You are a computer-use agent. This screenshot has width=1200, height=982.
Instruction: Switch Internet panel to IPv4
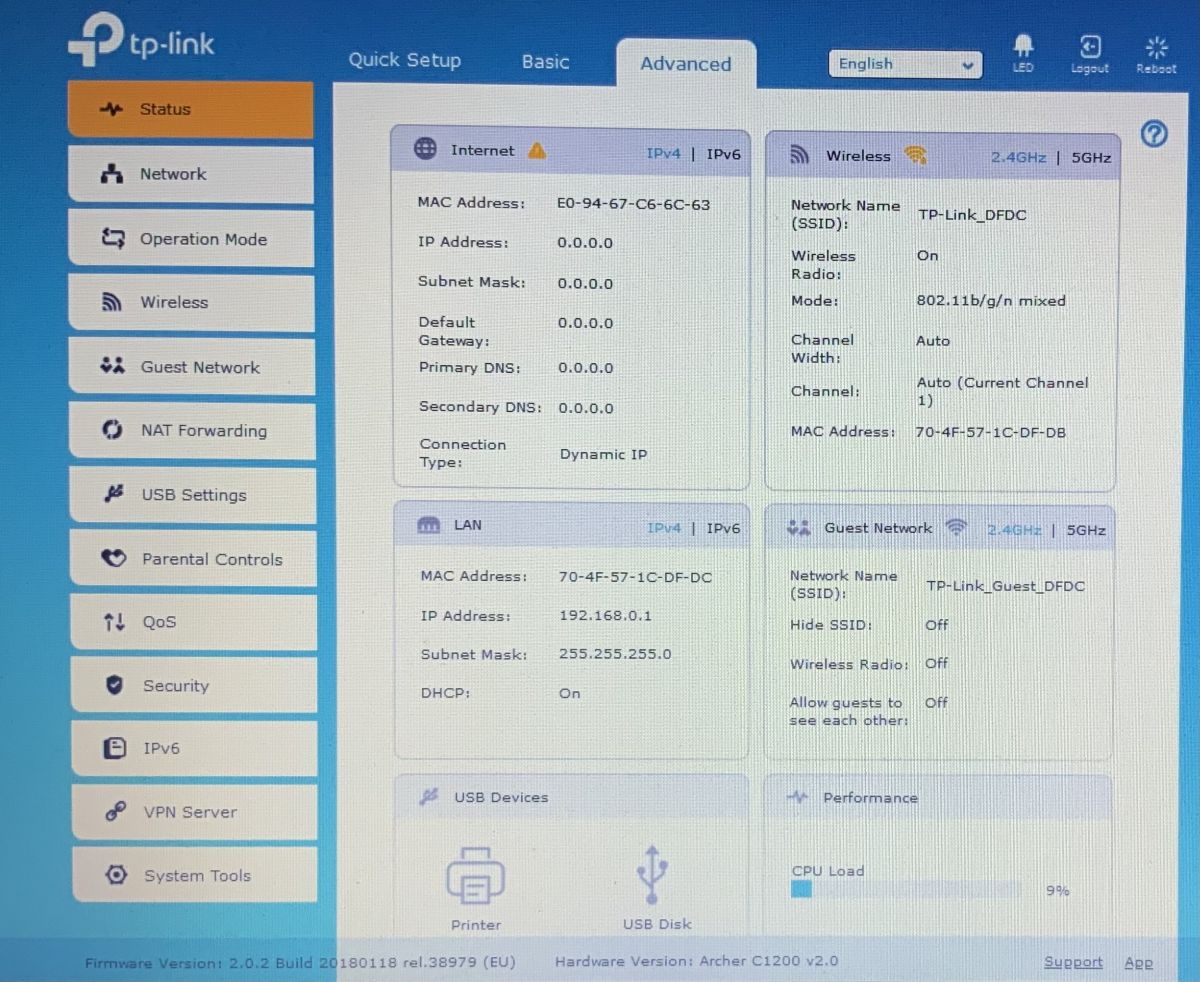(x=663, y=153)
